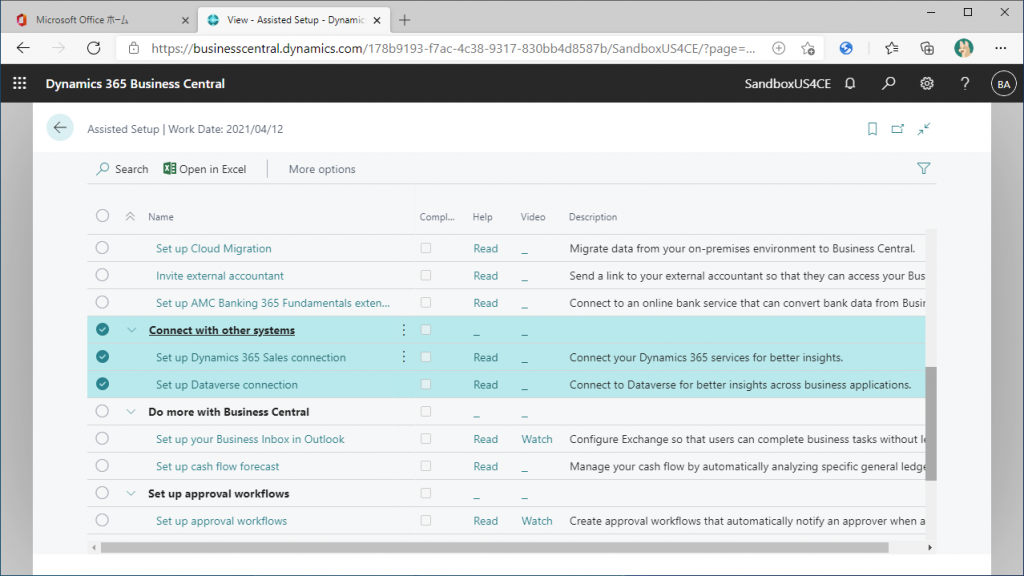The width and height of the screenshot is (1024, 576).
Task: Open the browser profile picture
Action: click(963, 48)
